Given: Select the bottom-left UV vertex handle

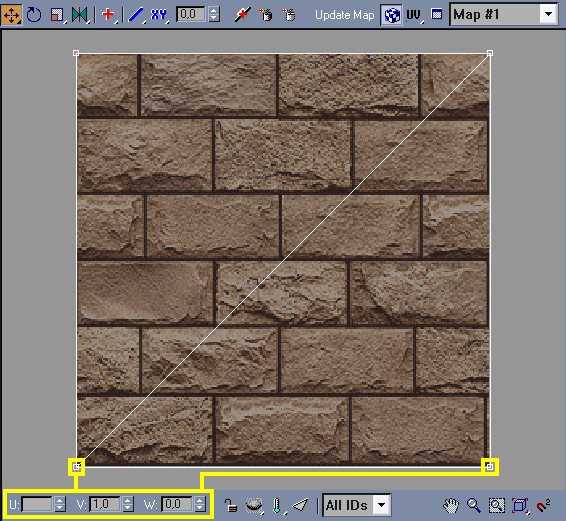Looking at the screenshot, I should [76, 467].
